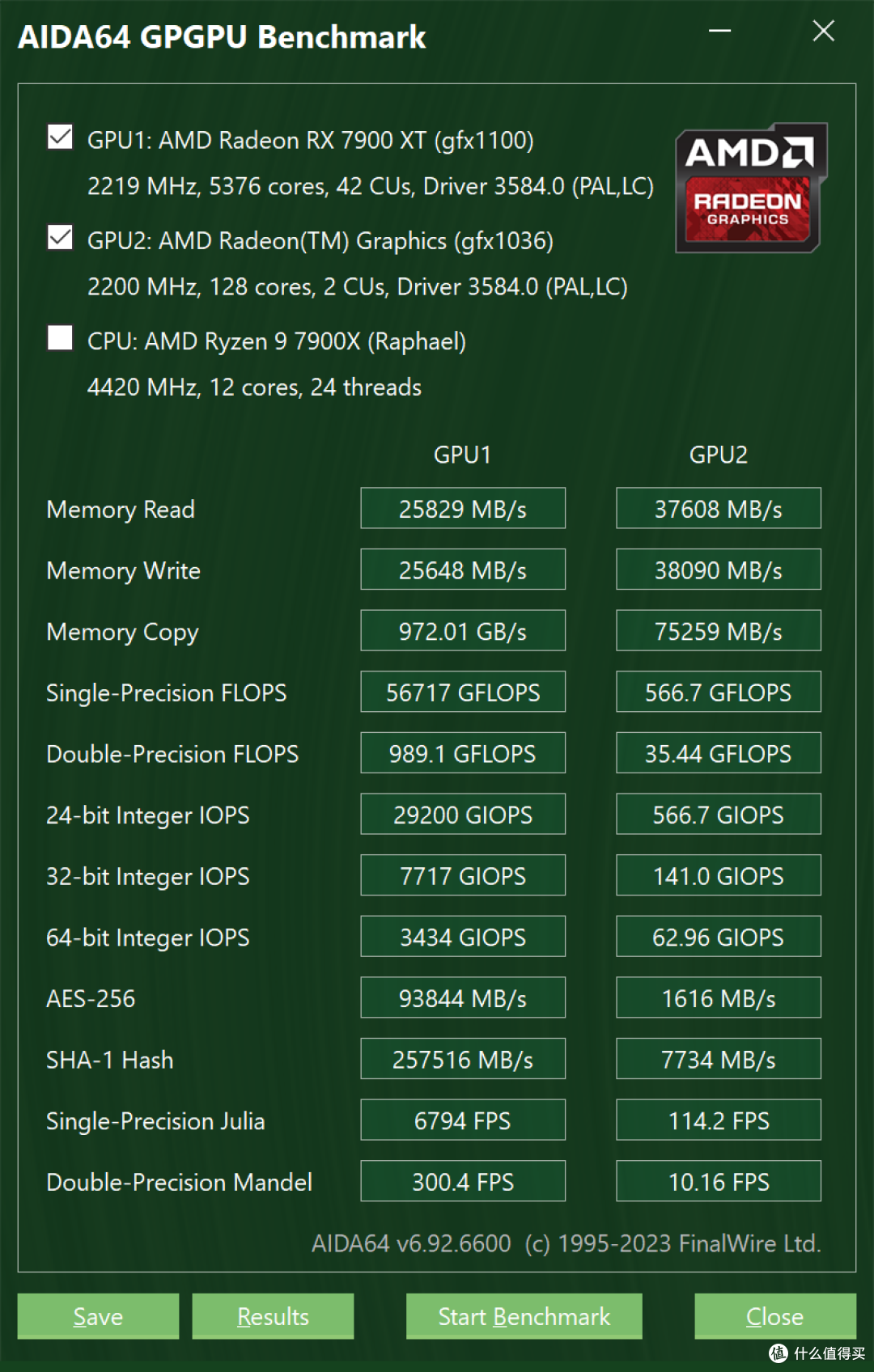The height and width of the screenshot is (1372, 874).
Task: Click the GPU1 column header
Action: tap(462, 455)
